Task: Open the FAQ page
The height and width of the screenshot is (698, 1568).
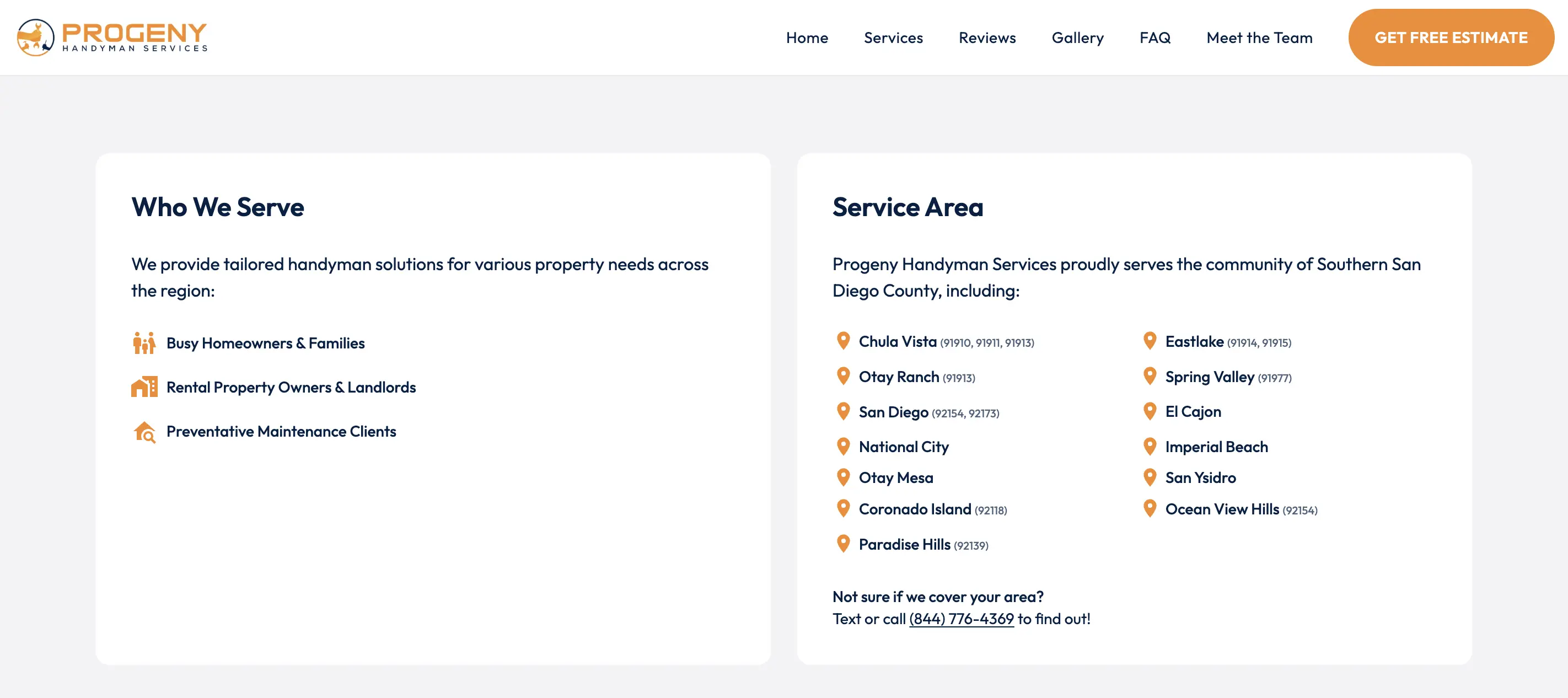Action: 1154,37
